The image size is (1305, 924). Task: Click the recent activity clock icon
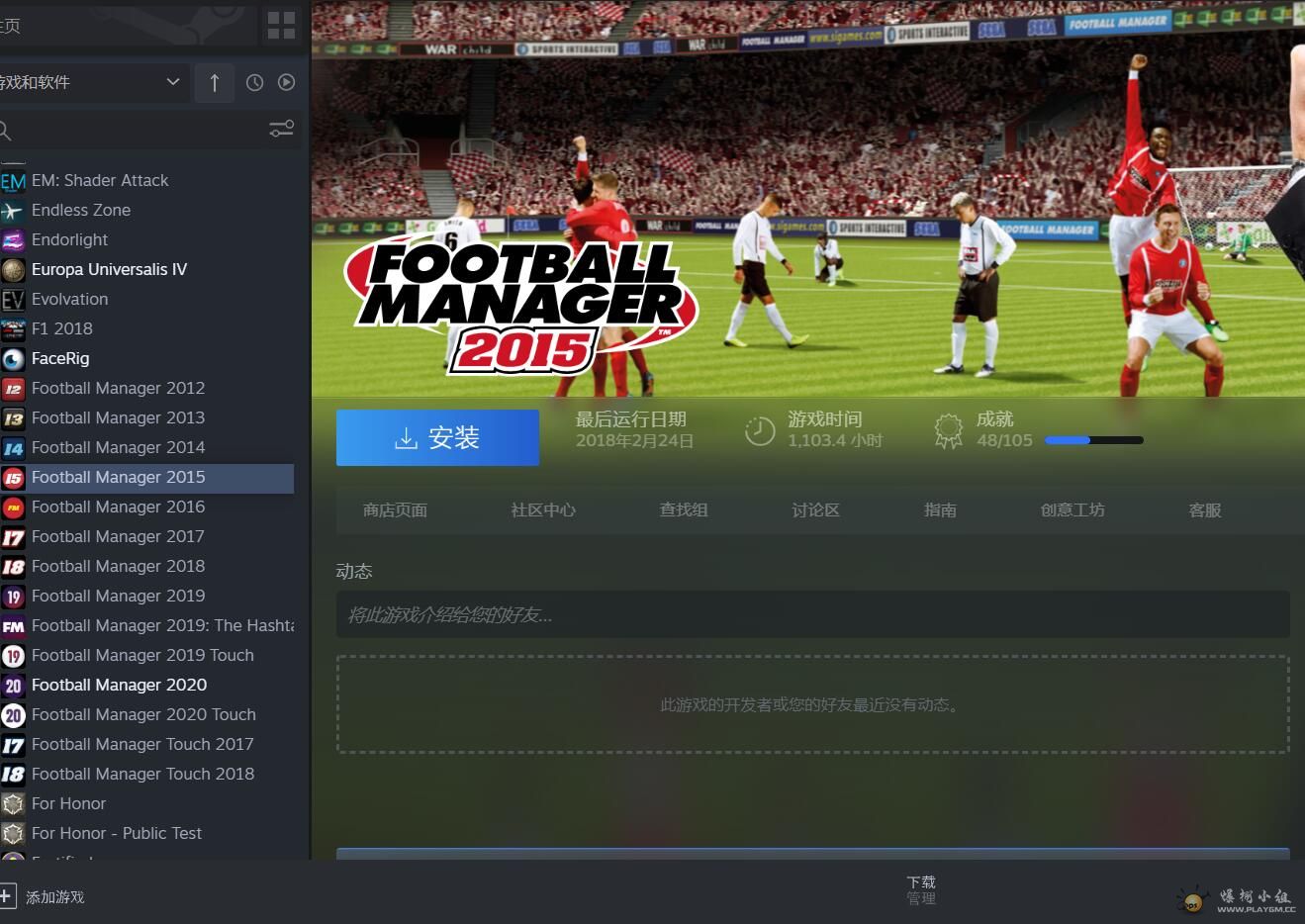[254, 83]
